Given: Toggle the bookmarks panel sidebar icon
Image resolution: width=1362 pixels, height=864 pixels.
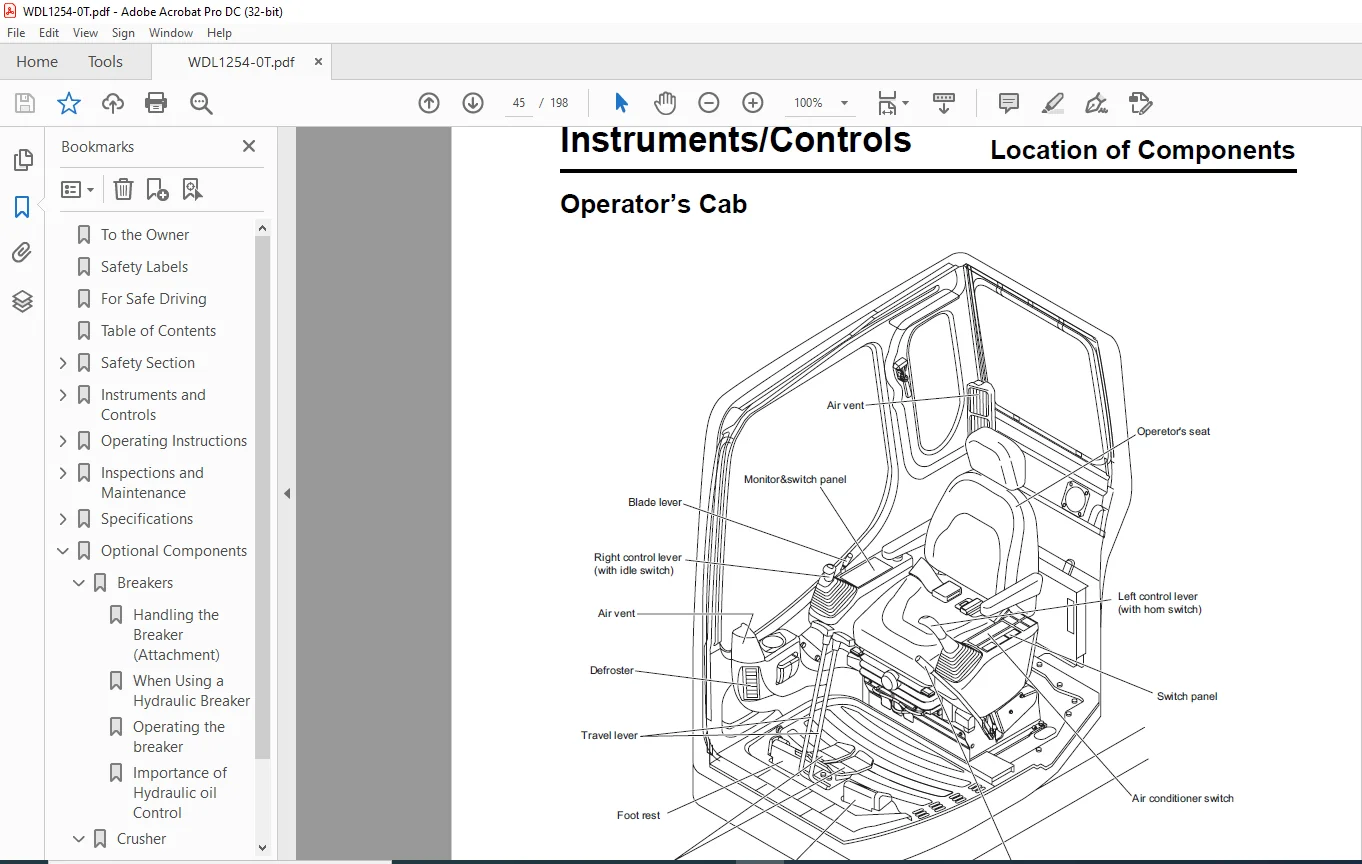Looking at the screenshot, I should tap(22, 207).
